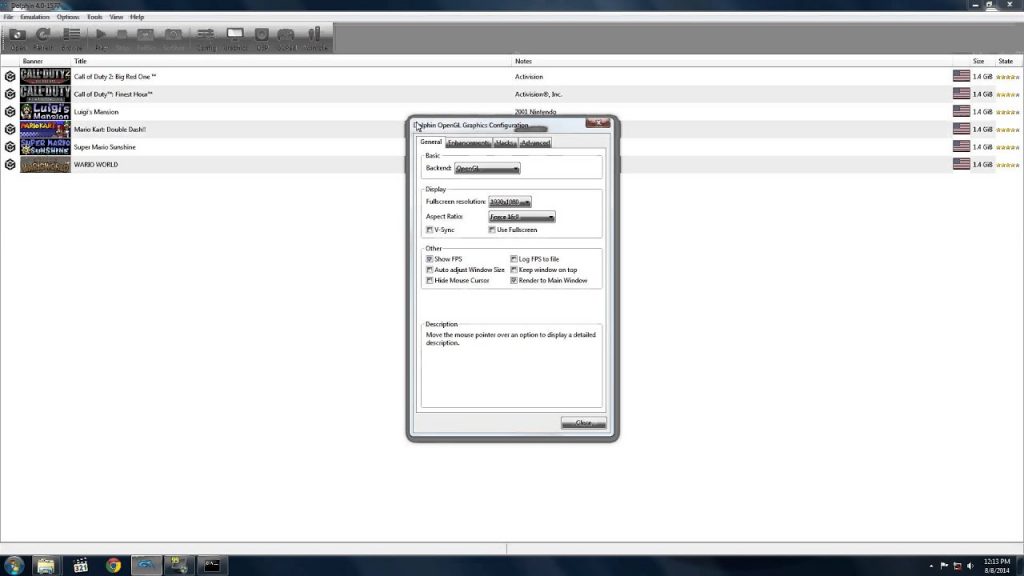
Task: Open the Fullscreen resolution dropdown
Action: (x=508, y=201)
